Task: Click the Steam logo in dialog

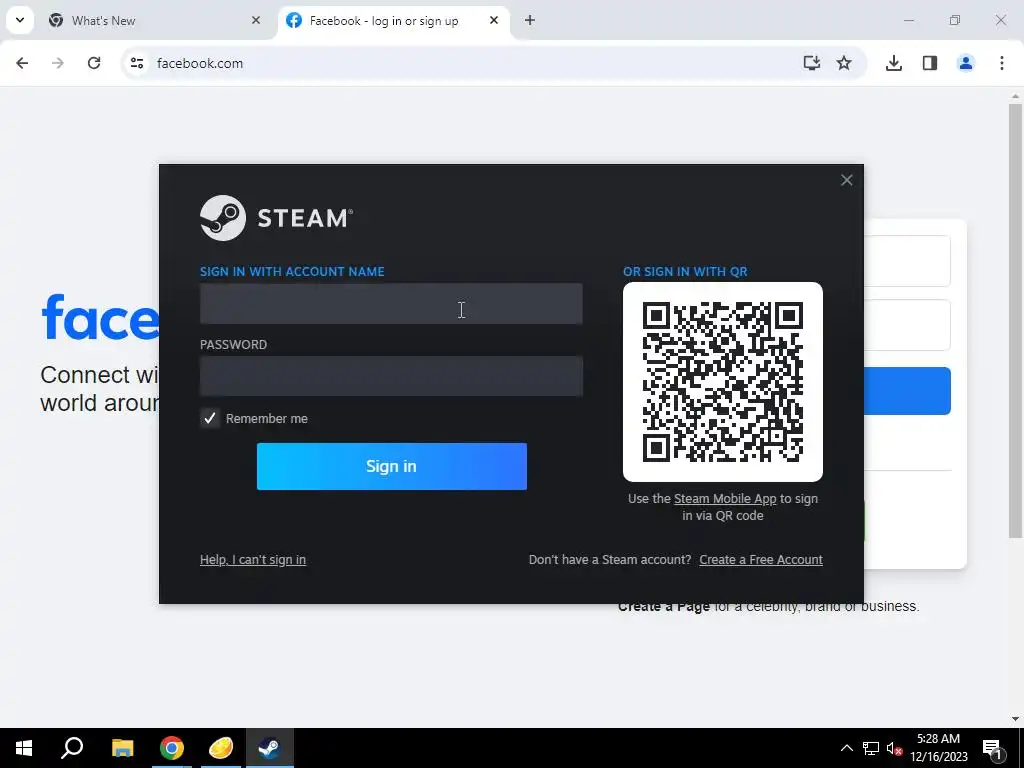Action: [277, 218]
